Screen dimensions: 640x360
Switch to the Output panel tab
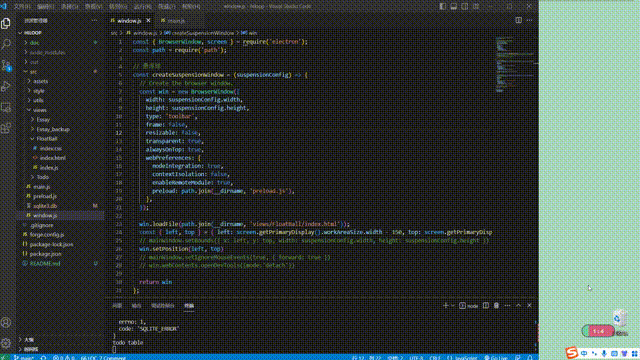click(x=136, y=306)
